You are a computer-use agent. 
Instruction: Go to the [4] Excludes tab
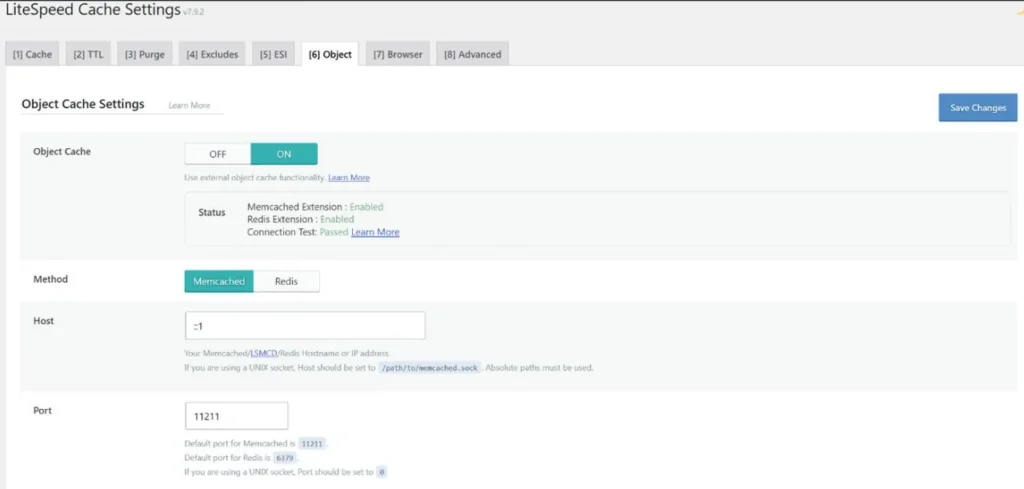tap(212, 54)
